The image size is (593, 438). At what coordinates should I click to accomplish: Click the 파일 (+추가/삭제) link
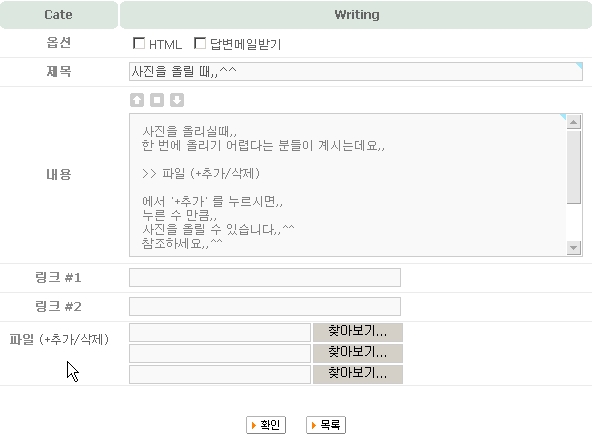click(x=59, y=339)
